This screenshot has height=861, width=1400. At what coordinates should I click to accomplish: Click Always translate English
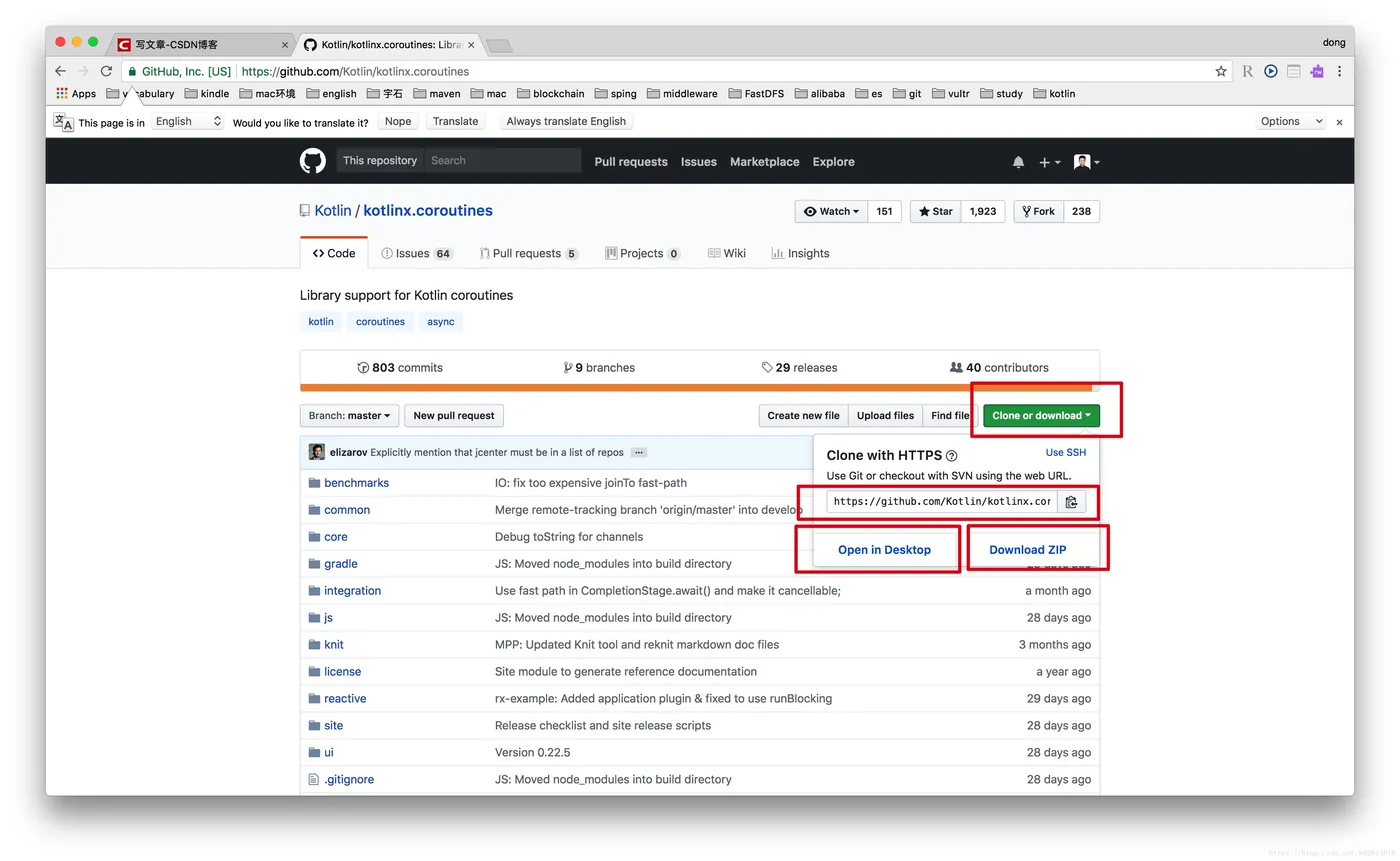[566, 121]
